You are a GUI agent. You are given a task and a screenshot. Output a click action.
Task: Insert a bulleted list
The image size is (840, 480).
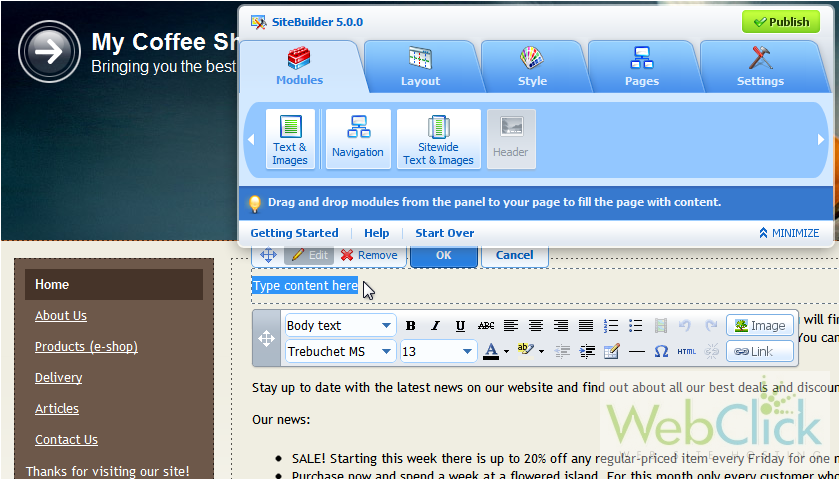tap(636, 326)
